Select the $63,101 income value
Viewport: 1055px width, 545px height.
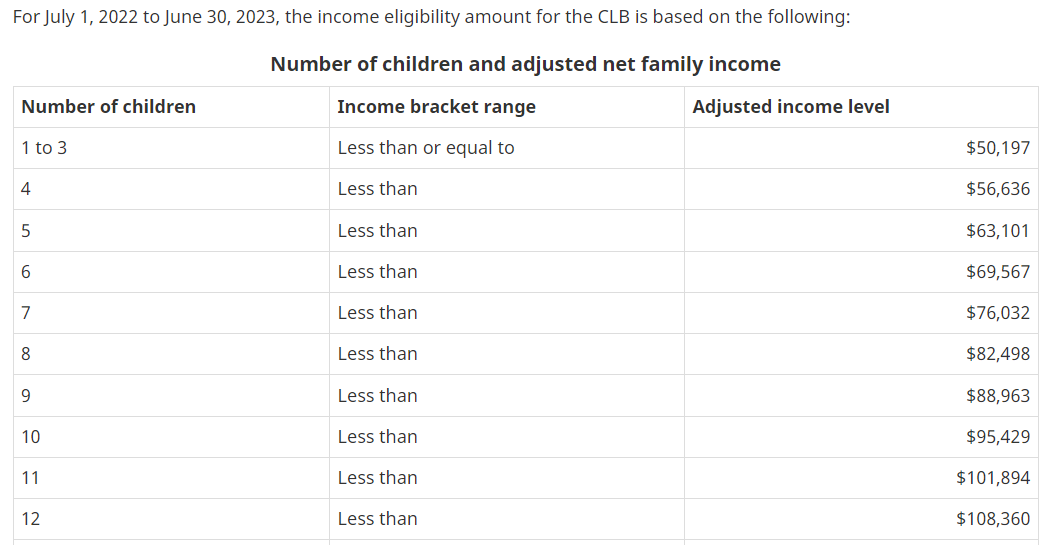point(997,231)
